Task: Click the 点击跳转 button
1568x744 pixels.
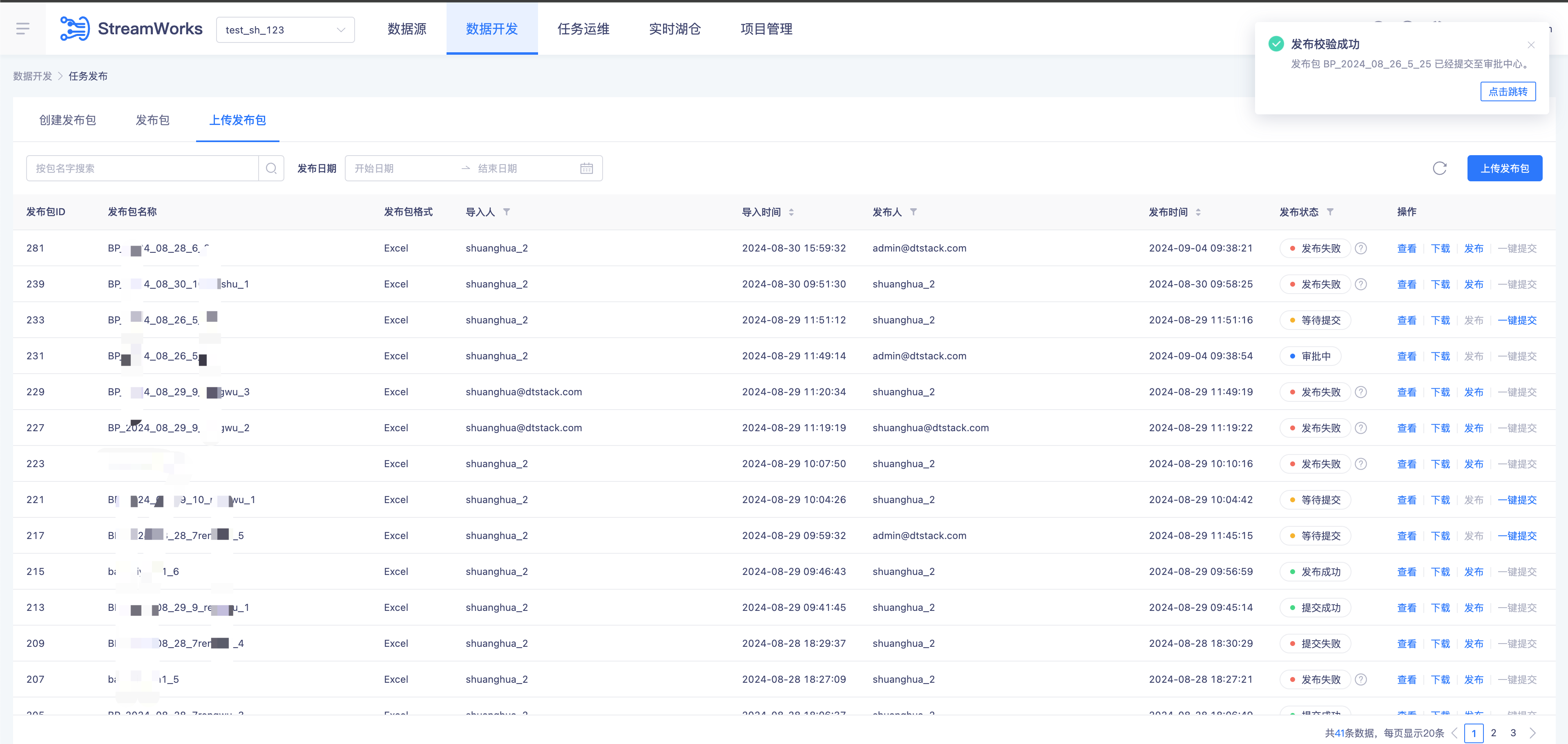Action: tap(1508, 92)
